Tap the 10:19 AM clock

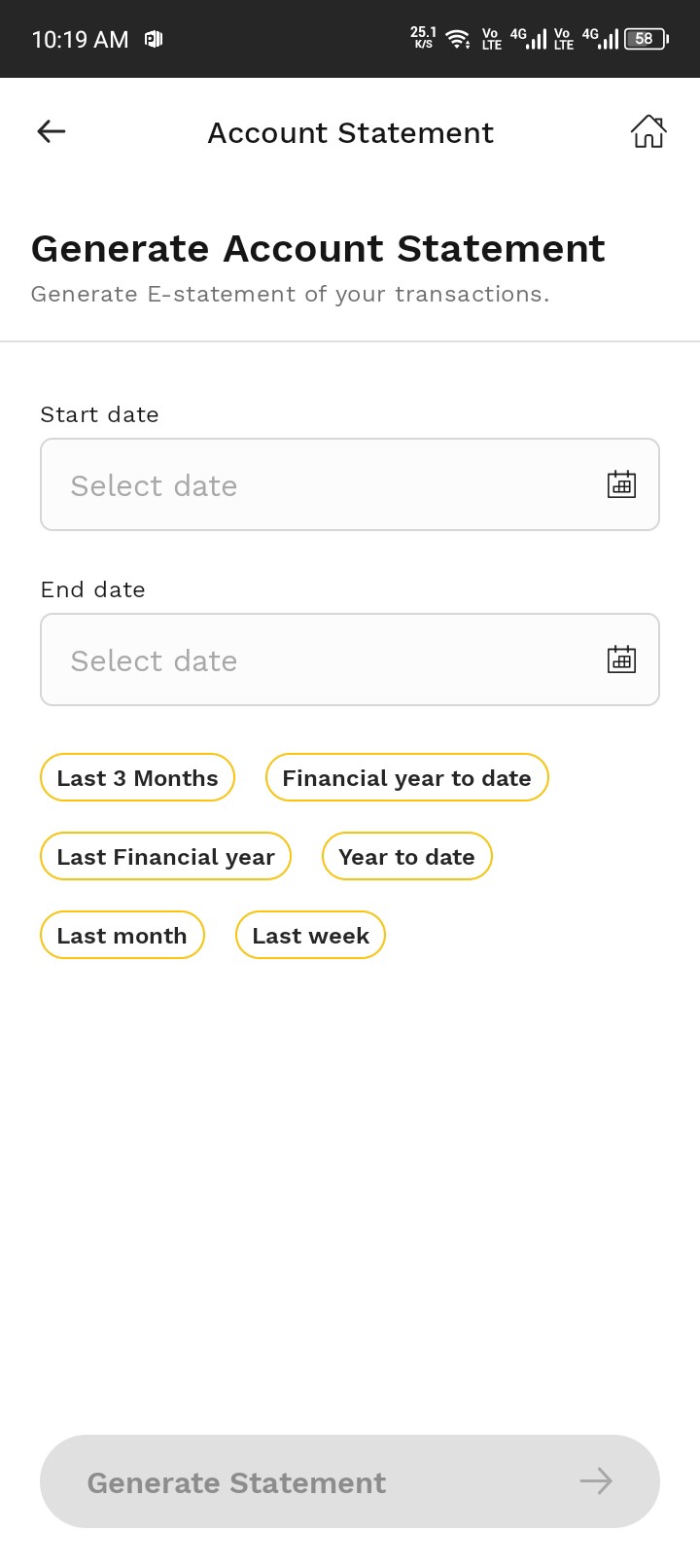[x=80, y=40]
